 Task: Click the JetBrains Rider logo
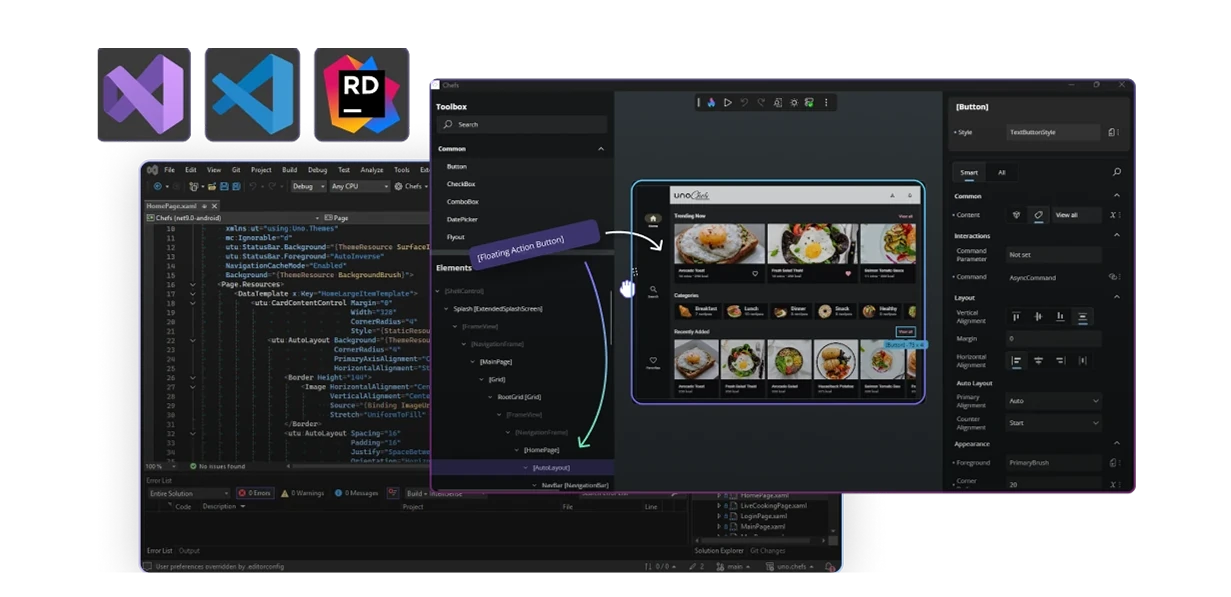coord(362,95)
